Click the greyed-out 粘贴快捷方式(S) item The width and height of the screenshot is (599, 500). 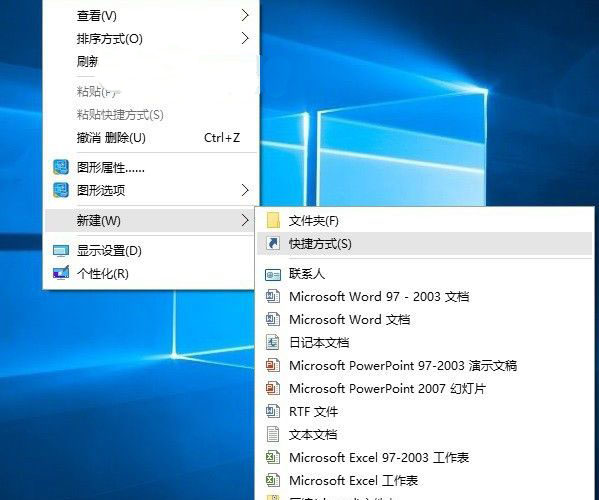(x=150, y=115)
